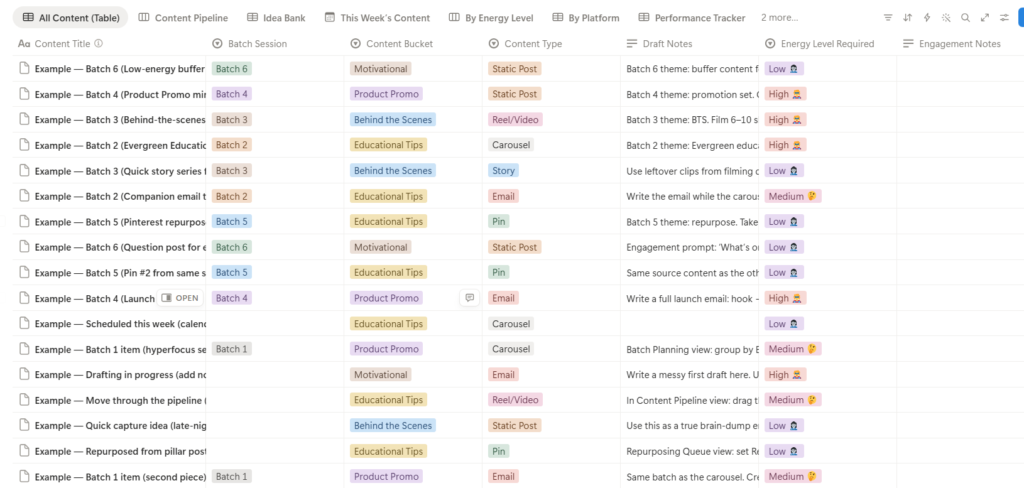
Task: Click Product Promo tag in Batch 4 Launch row
Action: click(x=386, y=298)
